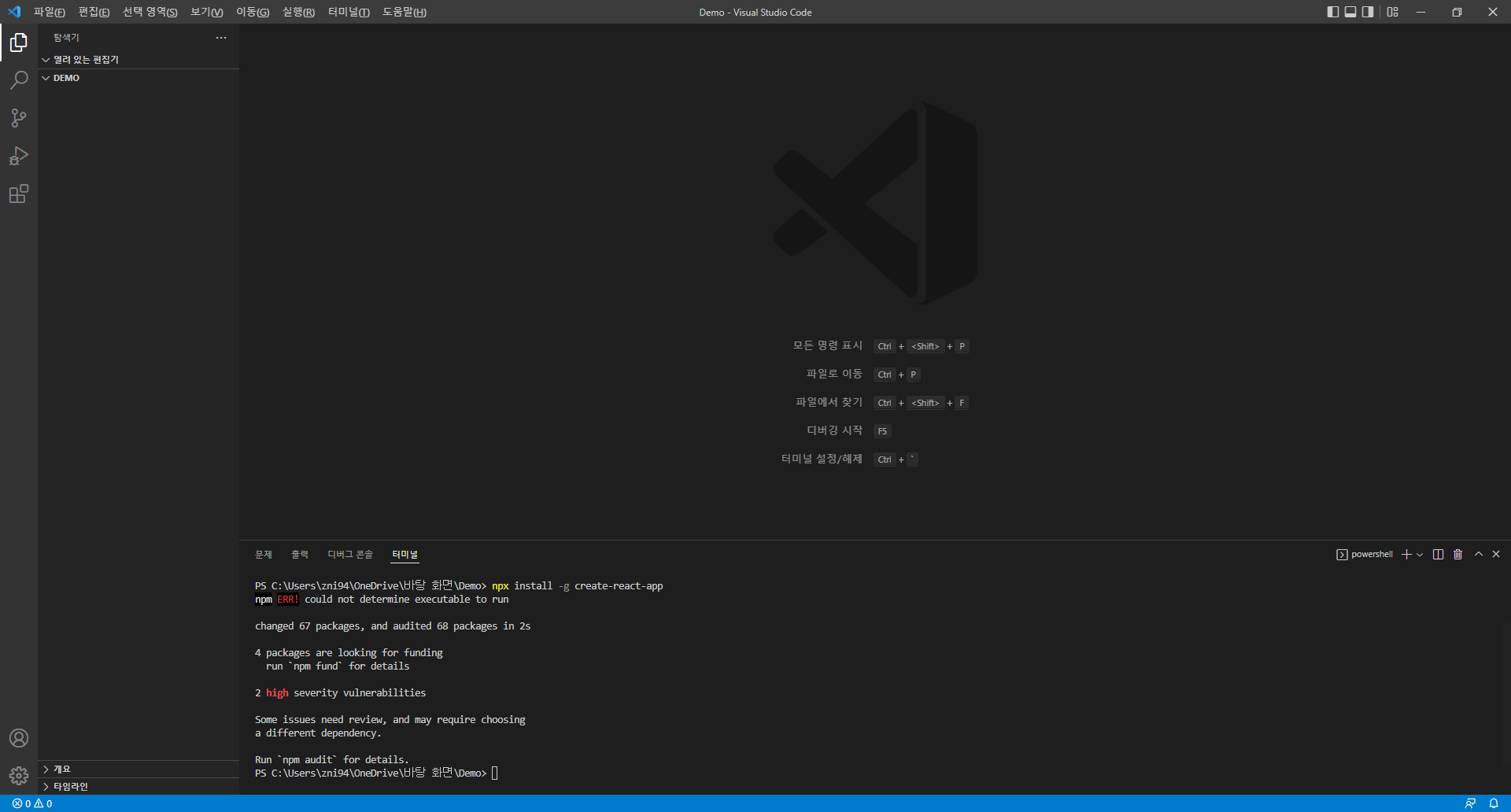Minimize the VS Code window
Viewport: 1511px width, 812px height.
pyautogui.click(x=1420, y=12)
